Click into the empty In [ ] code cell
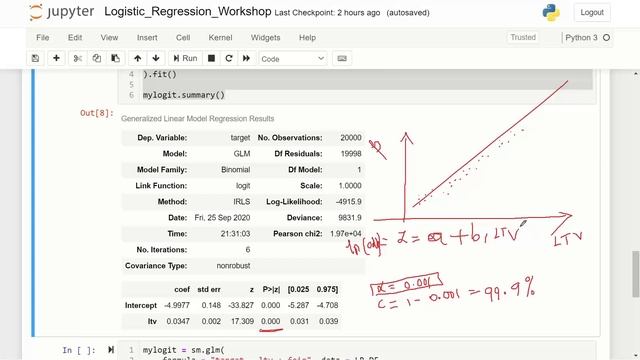 coord(357,351)
